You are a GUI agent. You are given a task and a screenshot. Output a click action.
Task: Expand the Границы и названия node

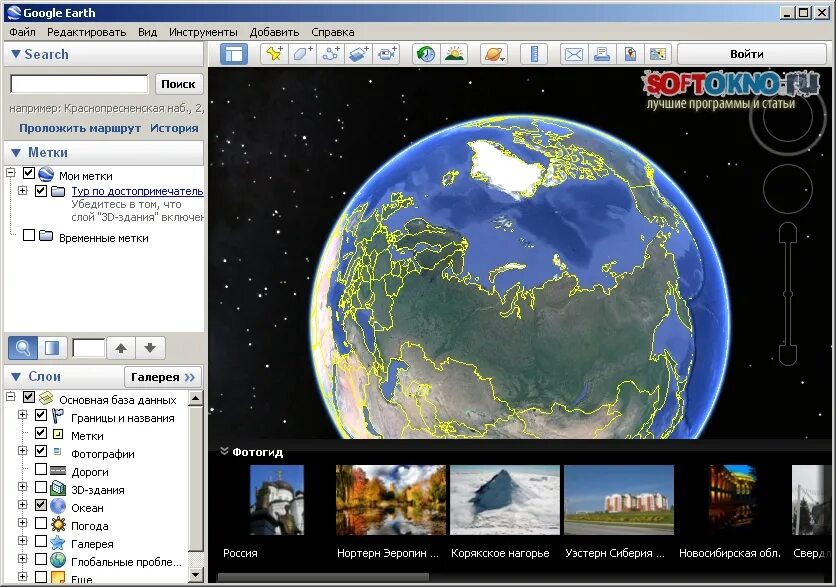(22, 415)
